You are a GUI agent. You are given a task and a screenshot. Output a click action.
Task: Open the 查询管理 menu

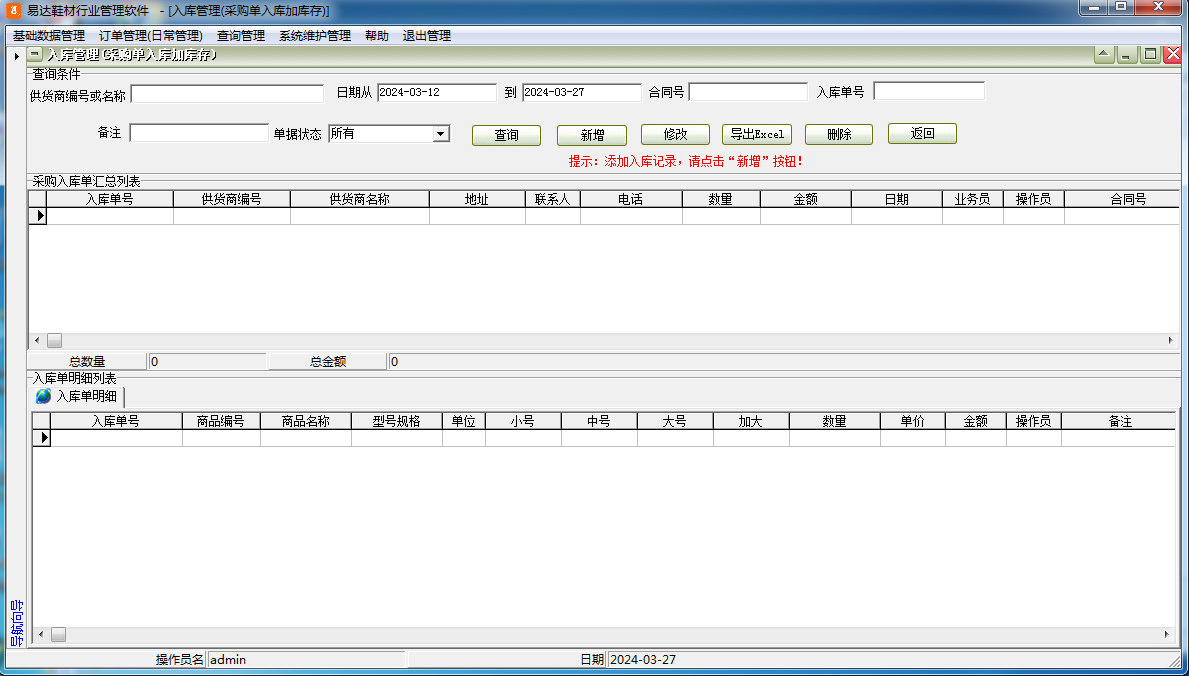(x=241, y=35)
